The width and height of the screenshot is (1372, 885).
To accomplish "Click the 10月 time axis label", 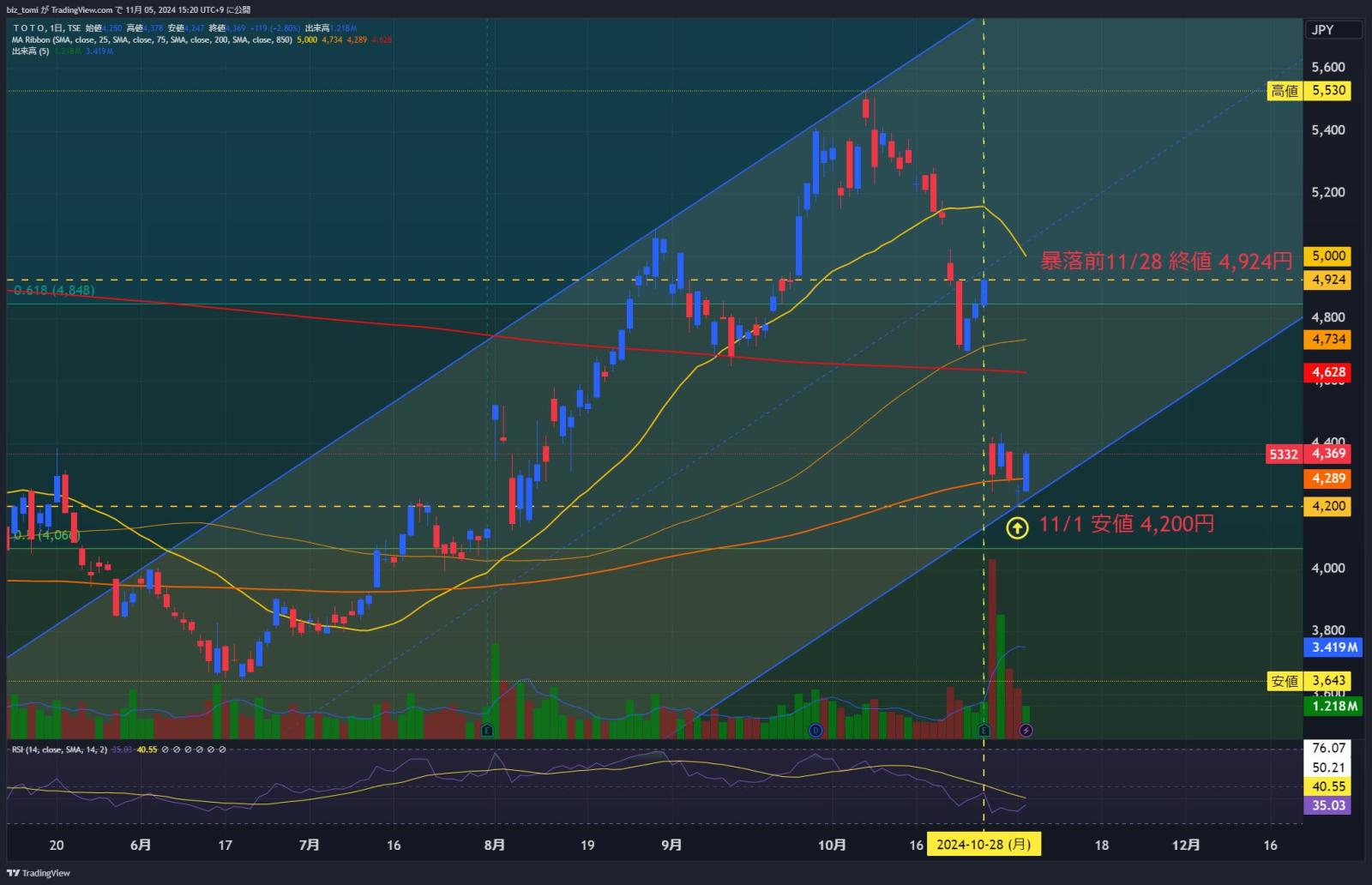I will (x=832, y=846).
